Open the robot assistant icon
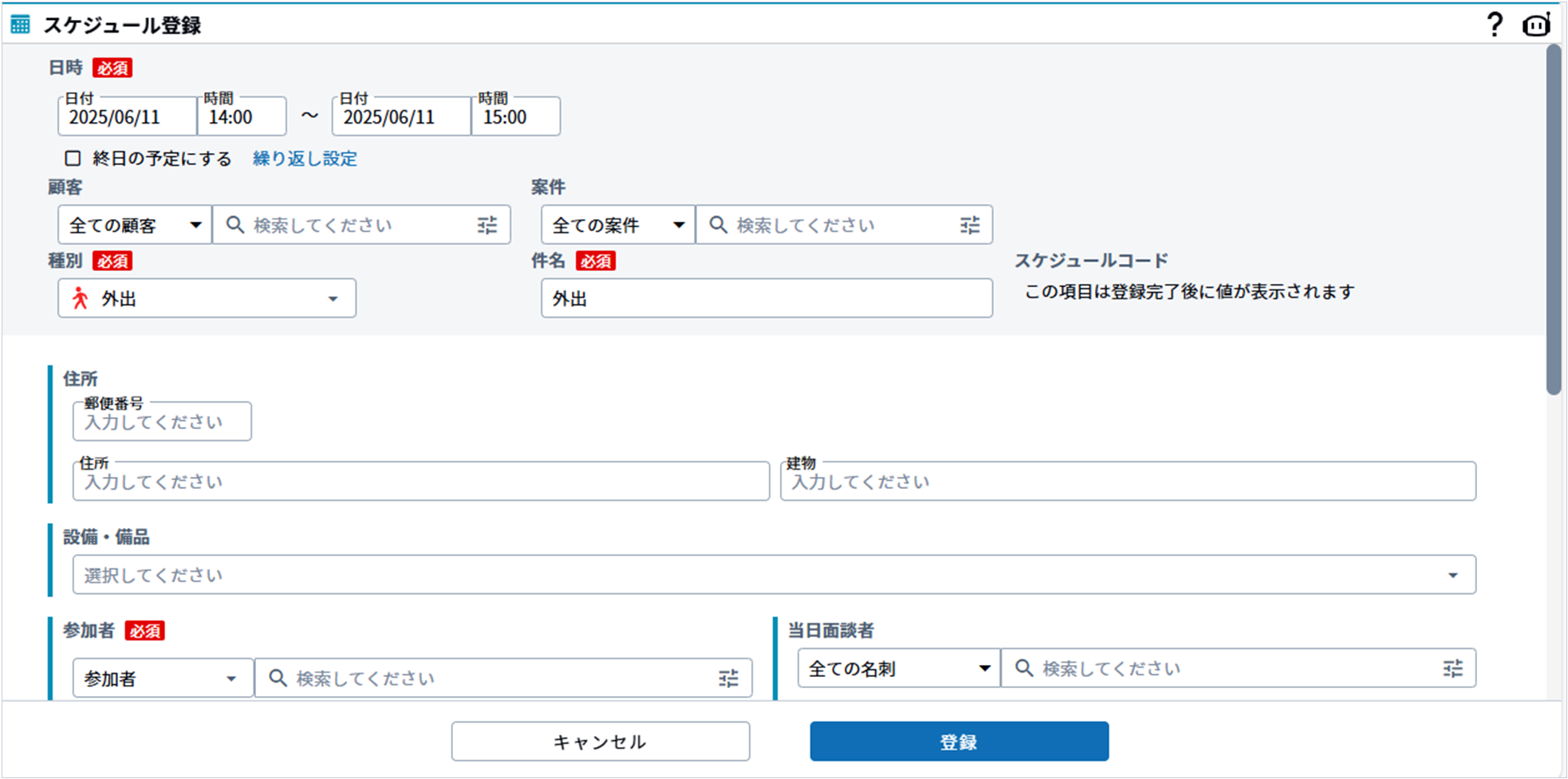Screen dimensions: 1568x779 (x=1536, y=25)
